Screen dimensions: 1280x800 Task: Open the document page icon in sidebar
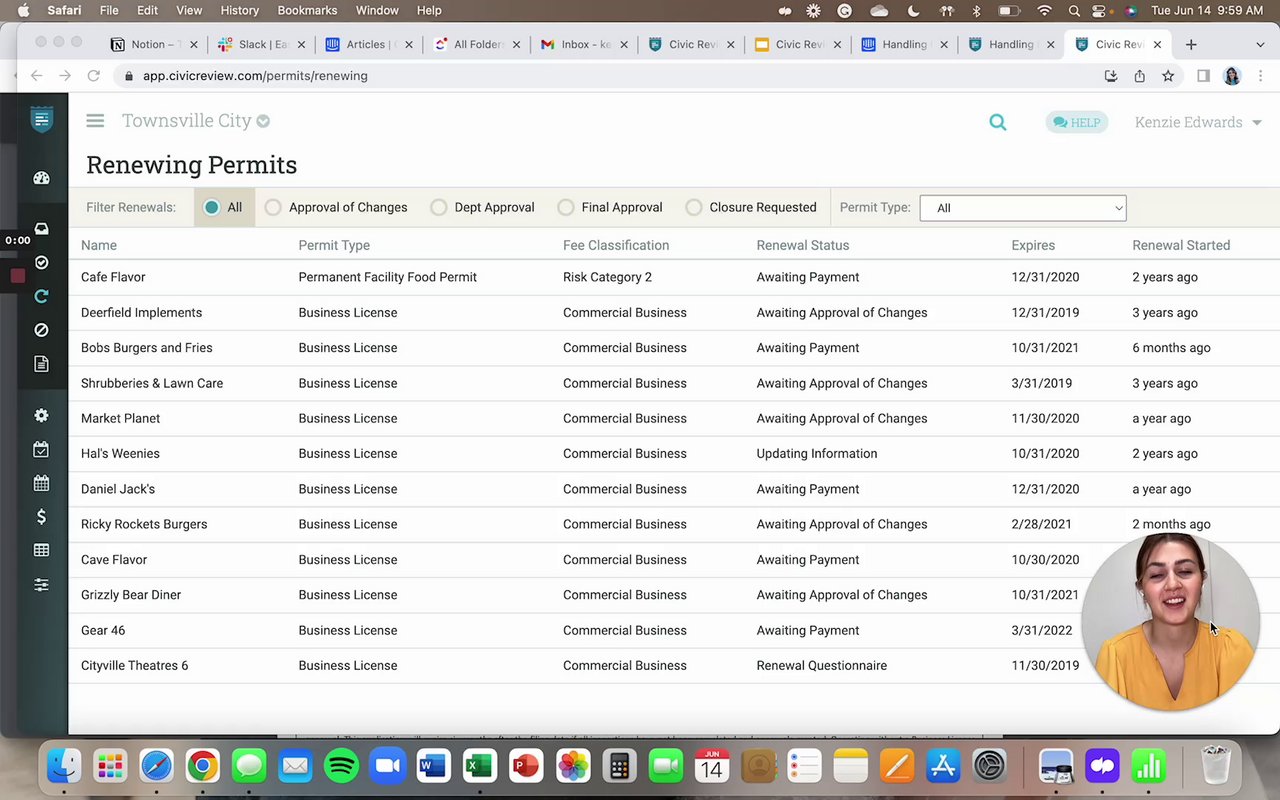pyautogui.click(x=41, y=364)
